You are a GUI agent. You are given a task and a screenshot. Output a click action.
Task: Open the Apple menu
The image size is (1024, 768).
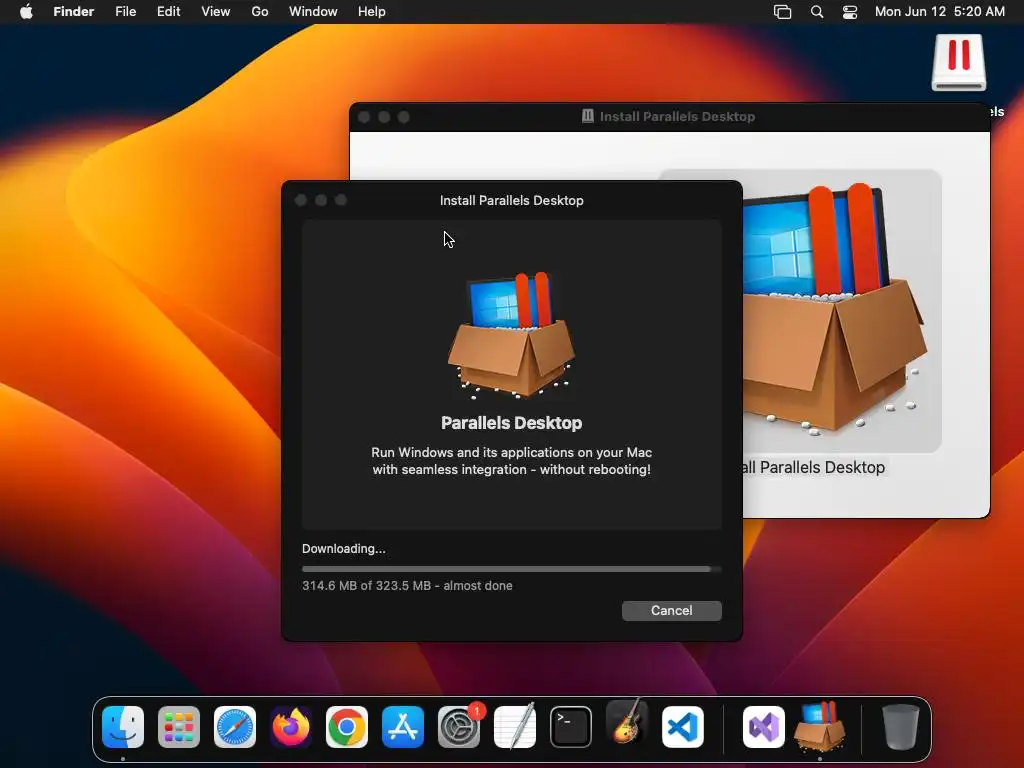click(x=26, y=12)
